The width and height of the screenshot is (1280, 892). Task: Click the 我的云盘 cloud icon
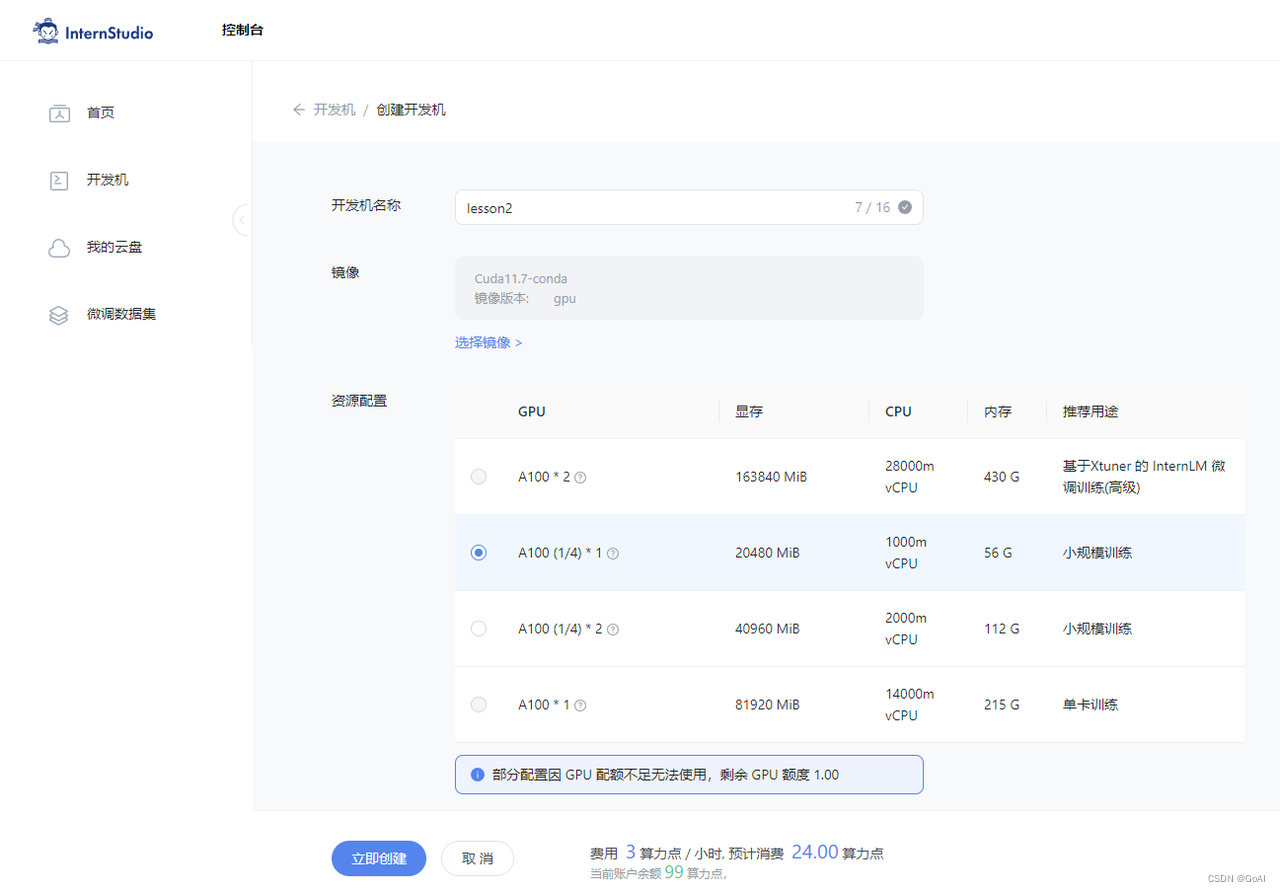click(59, 248)
